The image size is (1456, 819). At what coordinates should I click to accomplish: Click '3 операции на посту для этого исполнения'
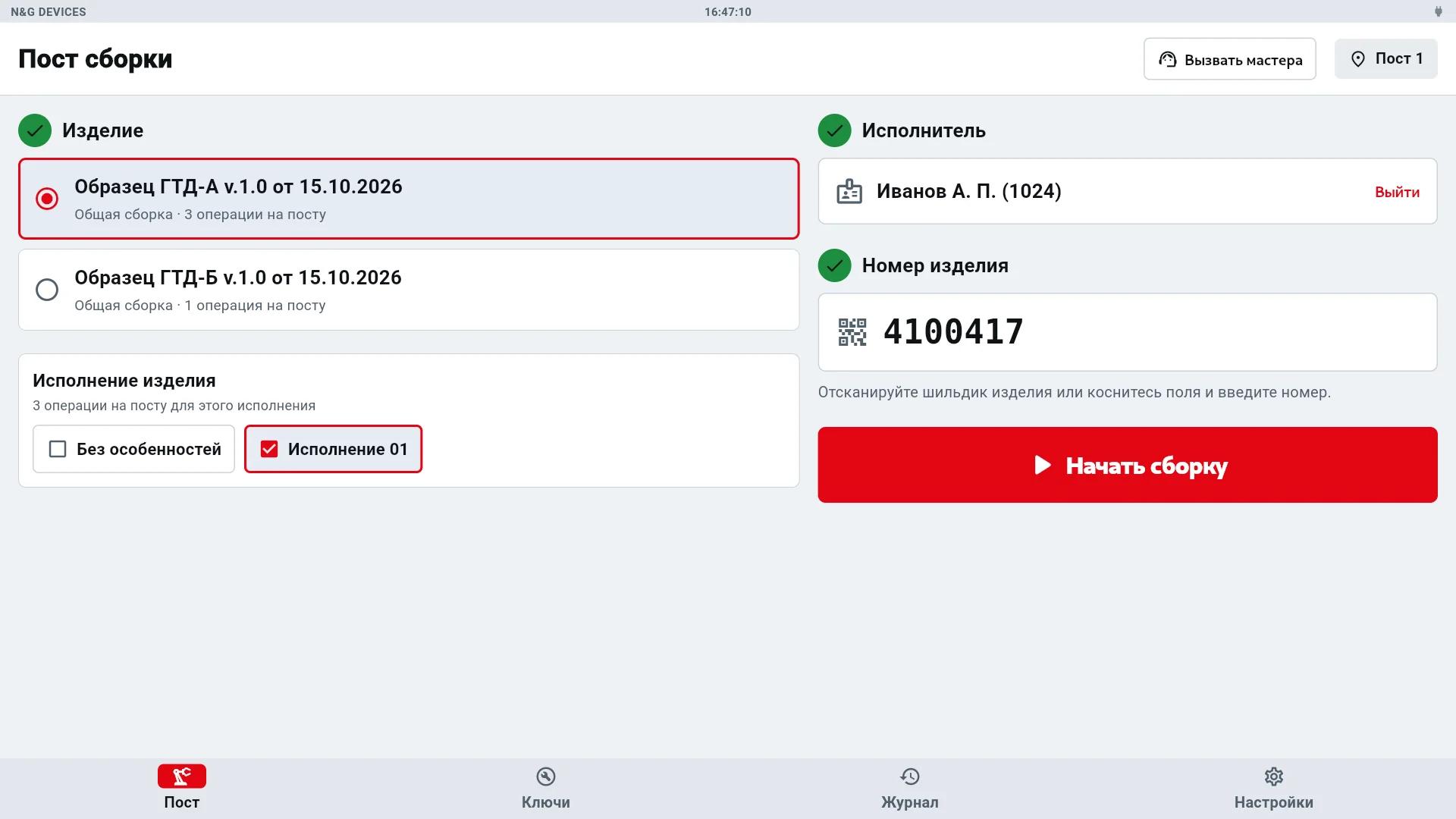coord(174,406)
